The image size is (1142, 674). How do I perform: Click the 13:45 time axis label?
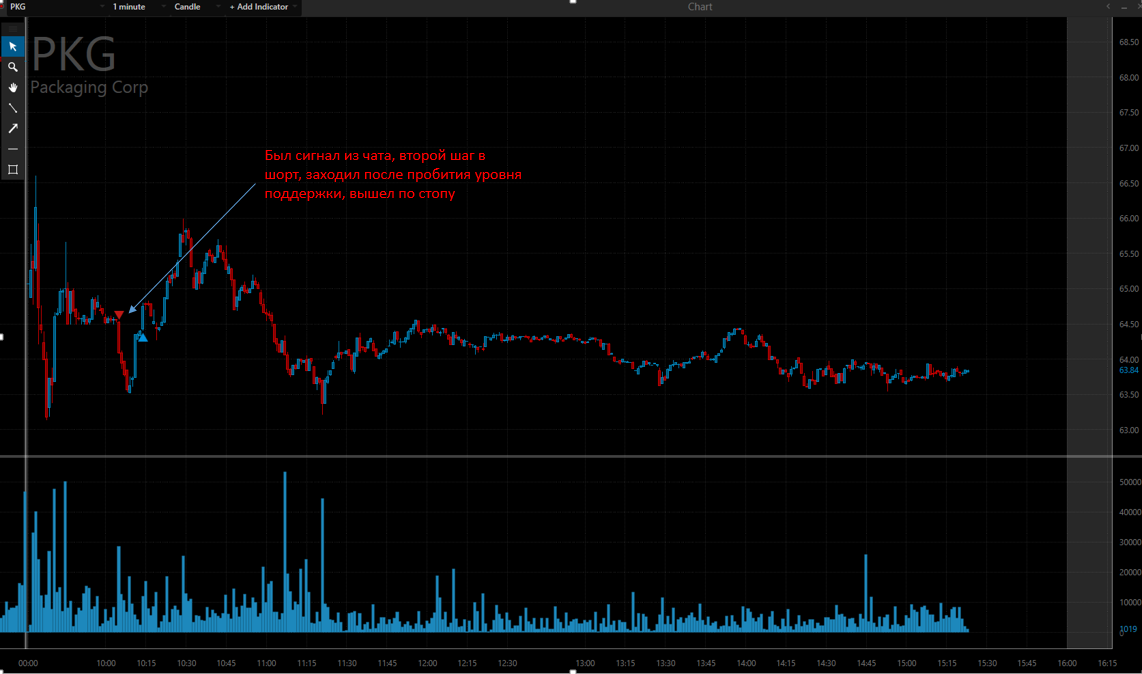pos(706,663)
